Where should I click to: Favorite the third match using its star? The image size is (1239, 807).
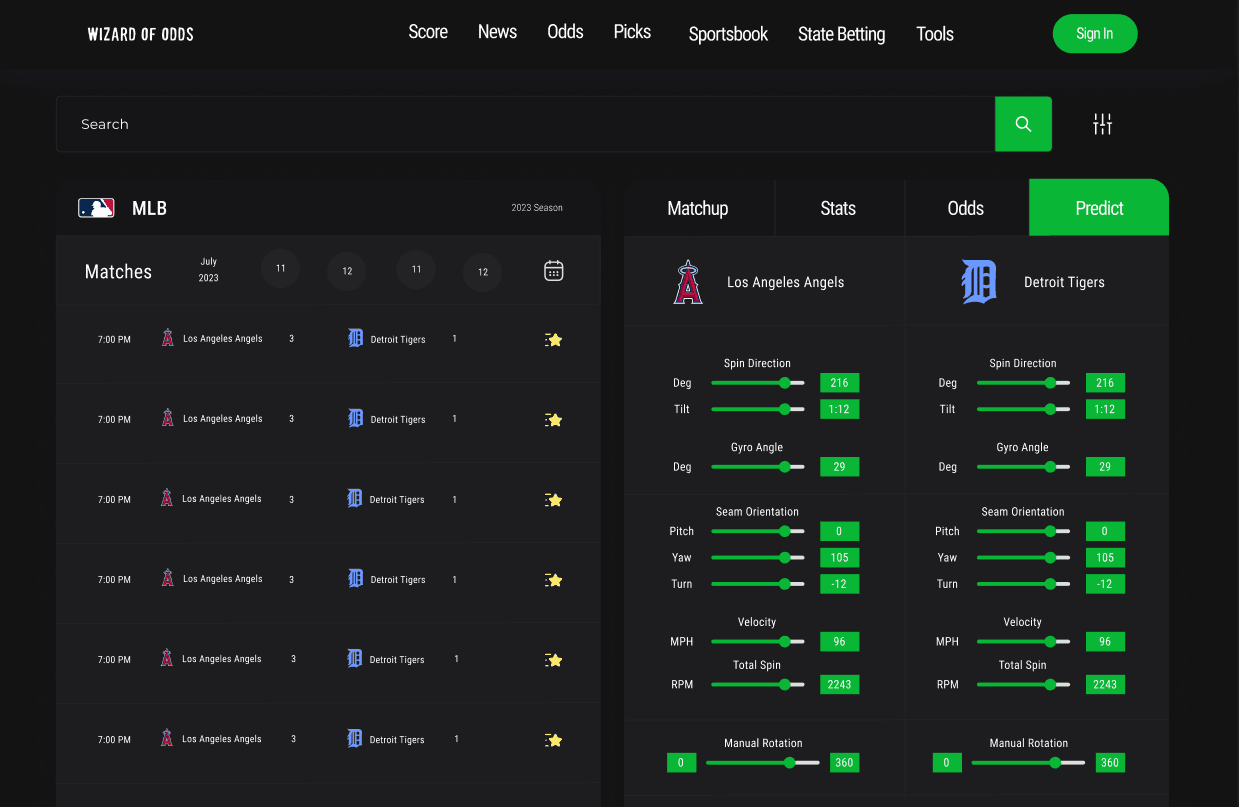pos(553,500)
